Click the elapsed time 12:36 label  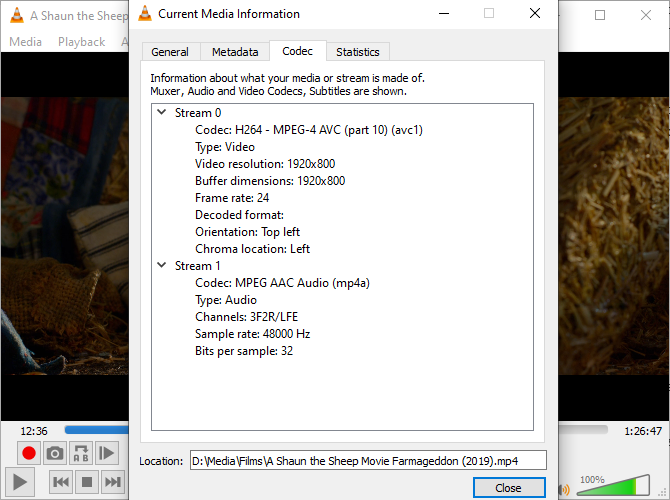[x=34, y=431]
